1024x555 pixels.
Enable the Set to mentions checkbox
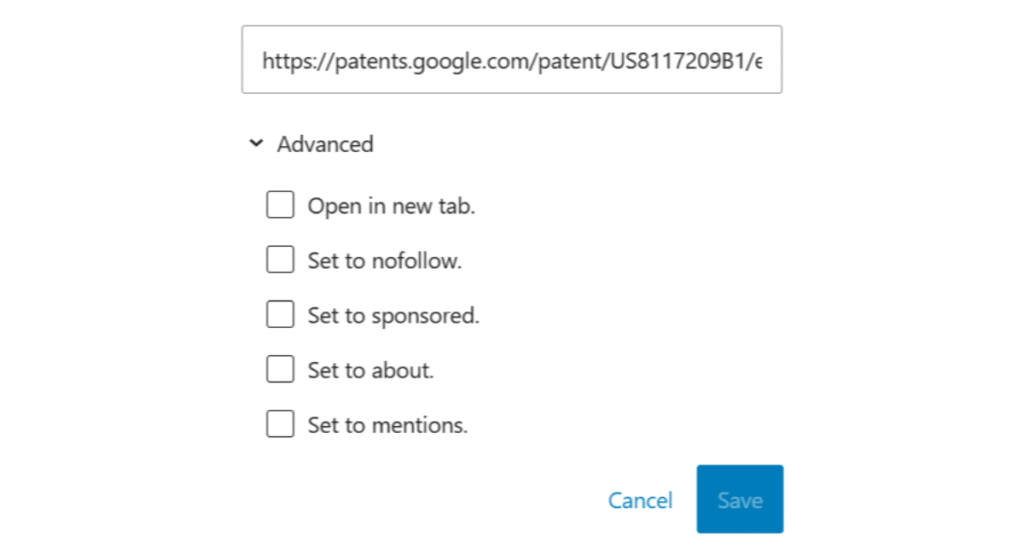pyautogui.click(x=280, y=425)
